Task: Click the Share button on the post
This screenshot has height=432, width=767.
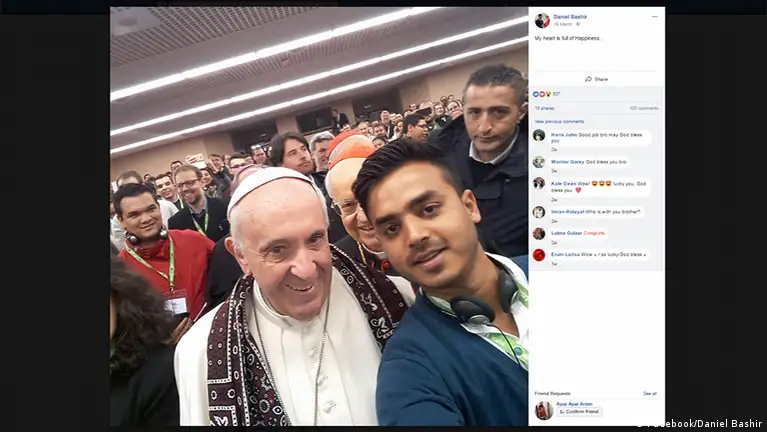Action: (x=596, y=79)
